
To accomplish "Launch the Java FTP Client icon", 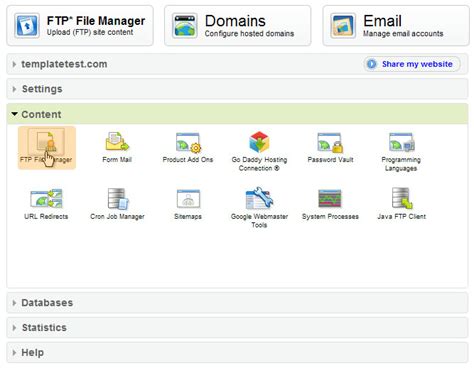I will (x=402, y=198).
